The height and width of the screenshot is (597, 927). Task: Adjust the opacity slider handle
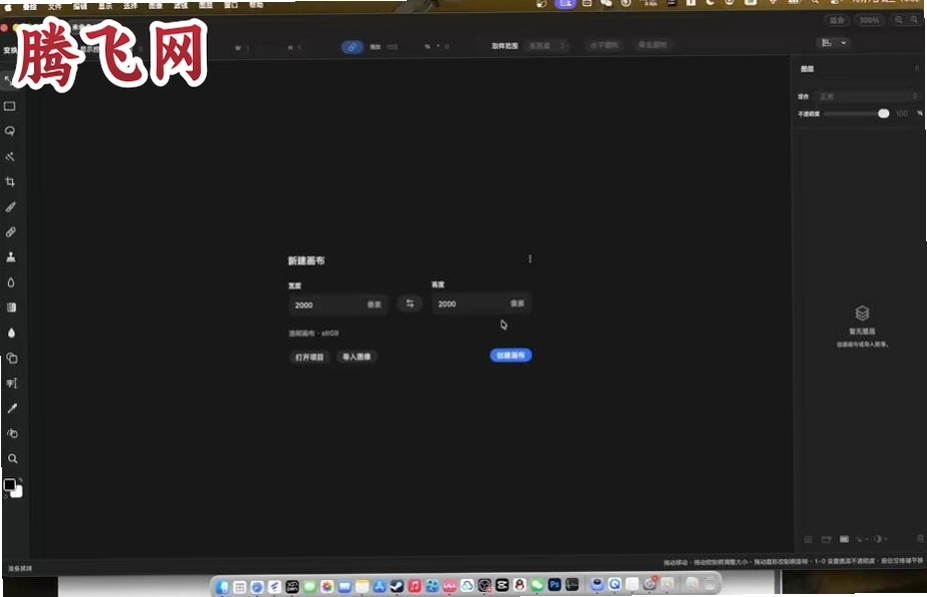[x=883, y=113]
